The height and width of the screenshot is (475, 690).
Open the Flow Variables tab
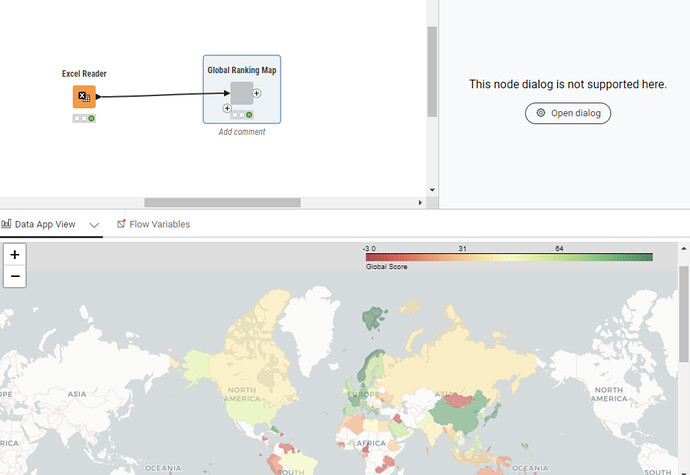[159, 224]
